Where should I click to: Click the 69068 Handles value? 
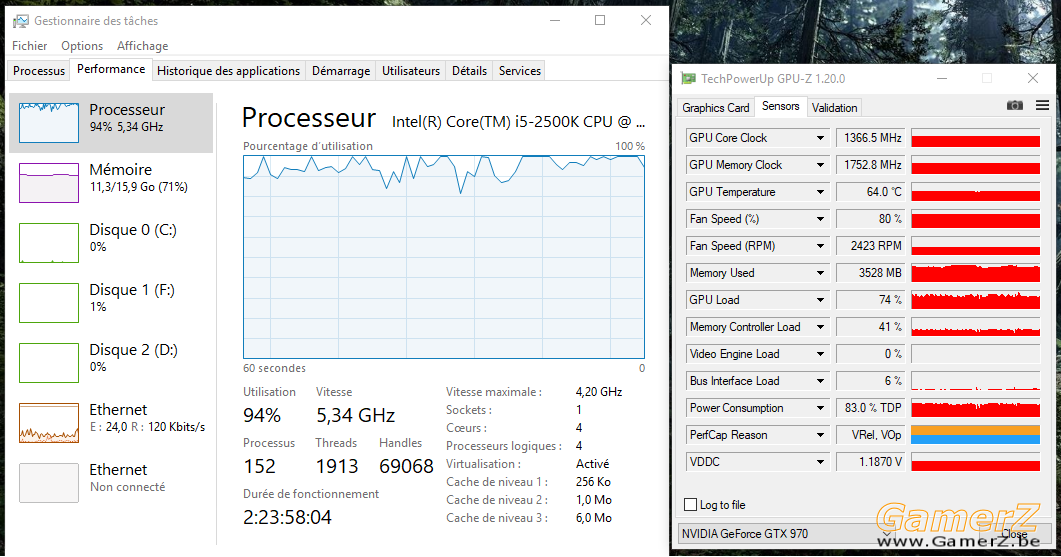coord(406,466)
